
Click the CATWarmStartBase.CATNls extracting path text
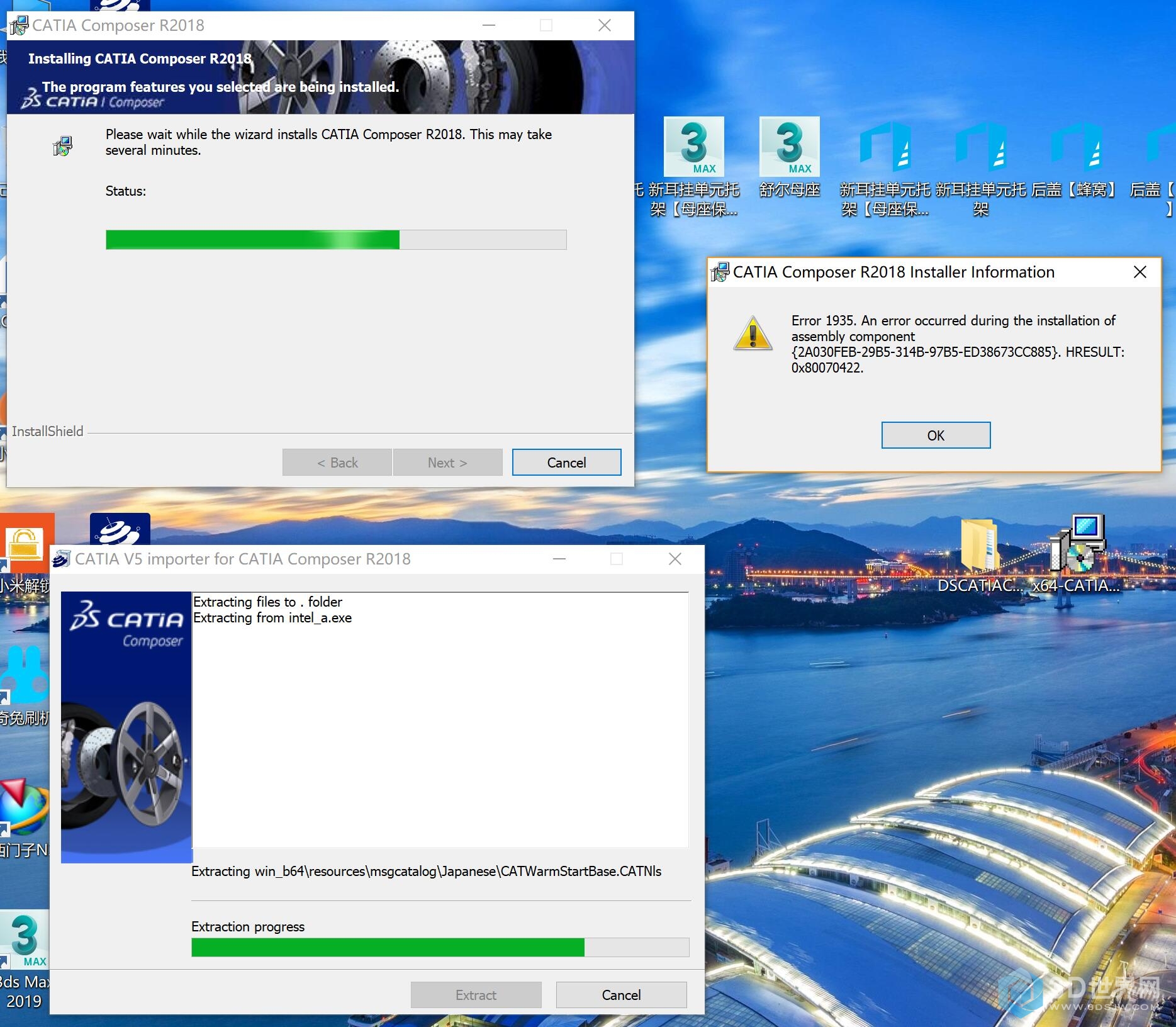pyautogui.click(x=426, y=871)
